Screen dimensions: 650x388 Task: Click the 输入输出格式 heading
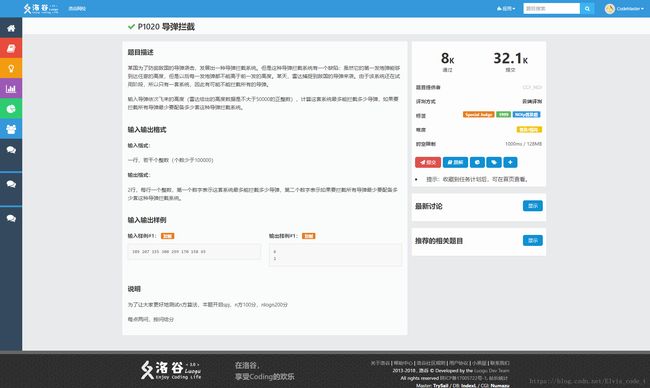point(147,130)
